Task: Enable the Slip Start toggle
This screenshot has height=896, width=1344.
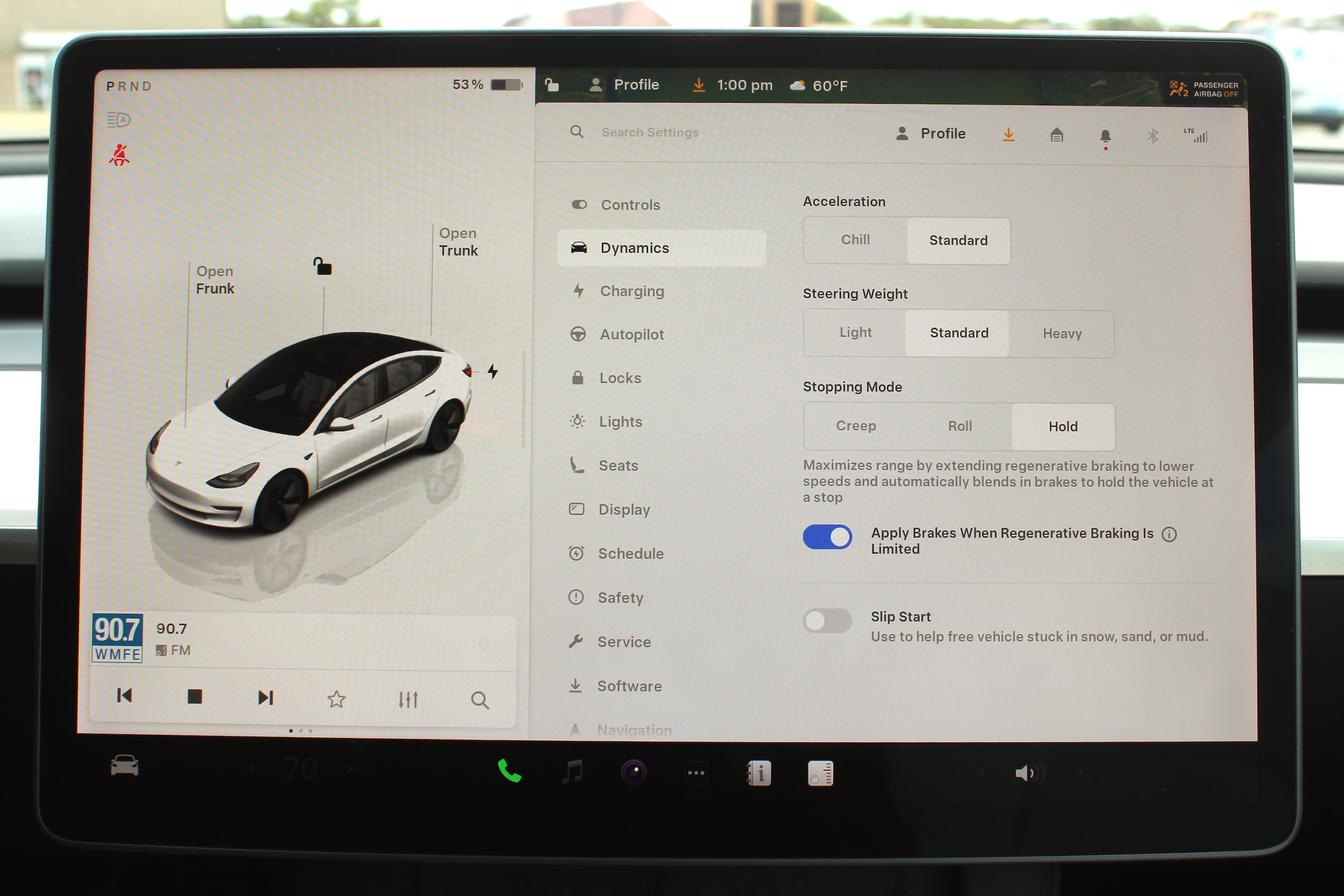Action: tap(827, 621)
